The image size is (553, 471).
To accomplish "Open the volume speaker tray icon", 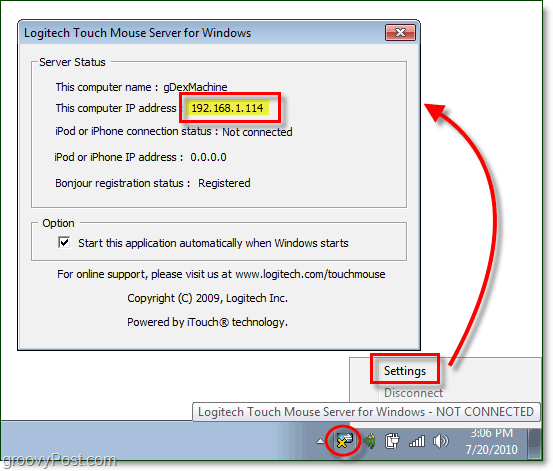I will [441, 441].
